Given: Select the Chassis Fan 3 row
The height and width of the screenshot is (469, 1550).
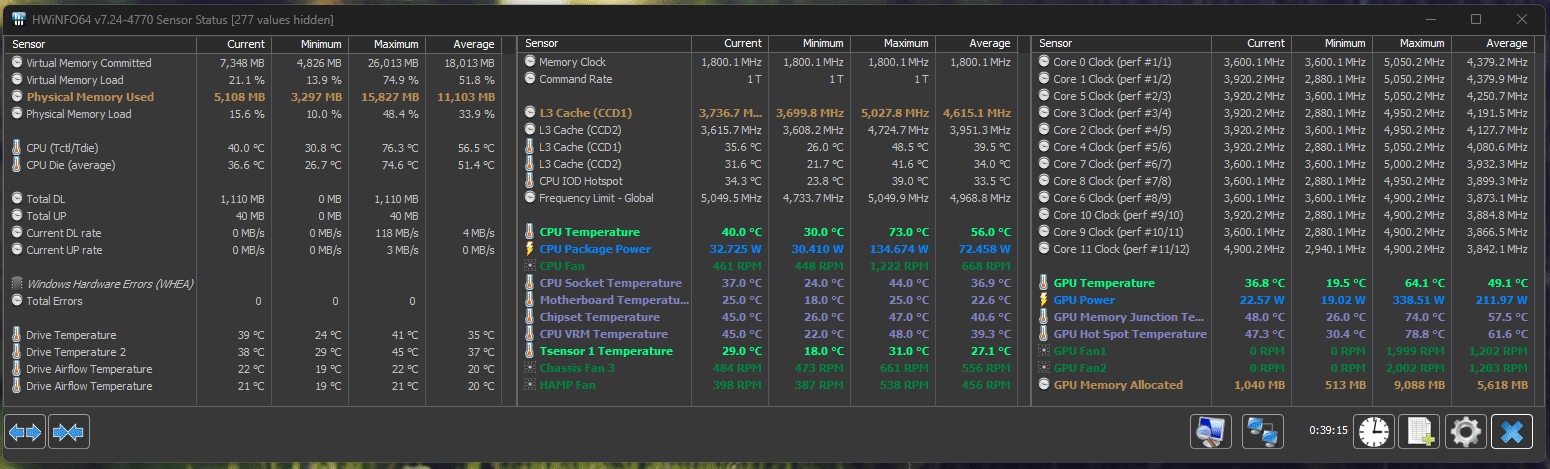Looking at the screenshot, I should click(767, 368).
